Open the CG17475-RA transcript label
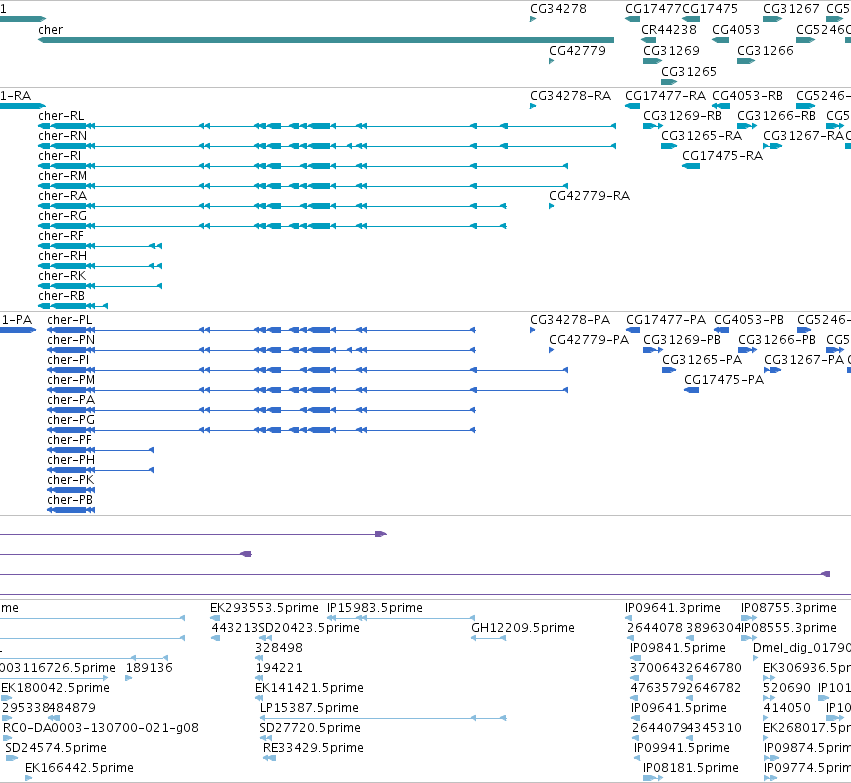 point(722,156)
